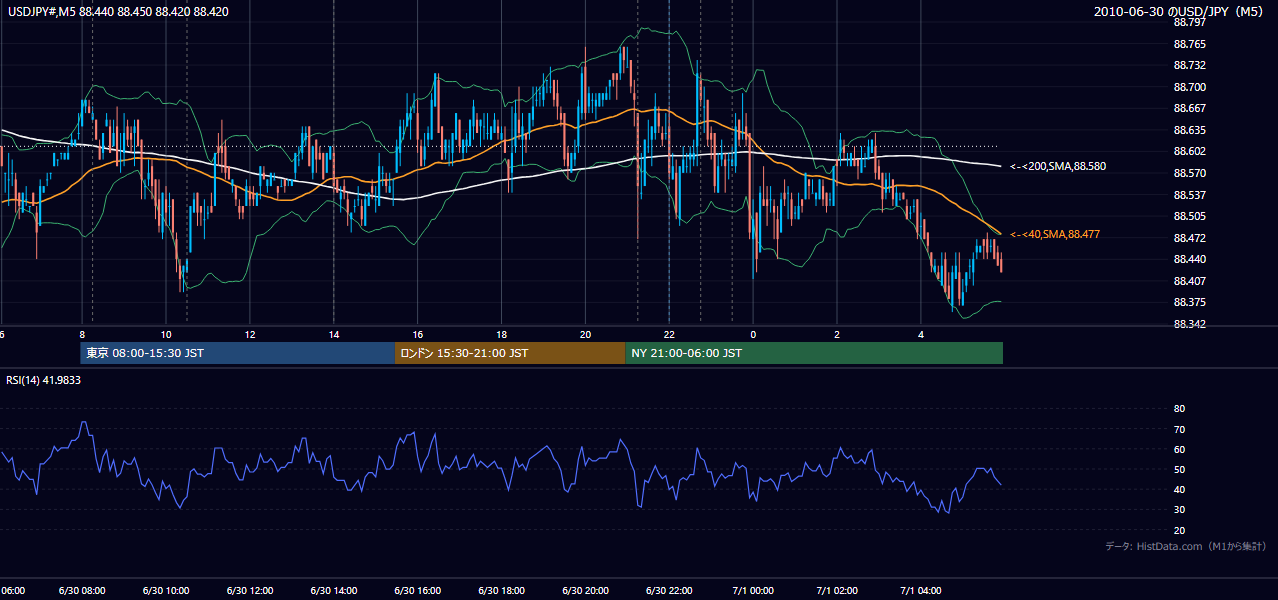Click price axis value 88.375
This screenshot has height=600, width=1278.
(1188, 303)
